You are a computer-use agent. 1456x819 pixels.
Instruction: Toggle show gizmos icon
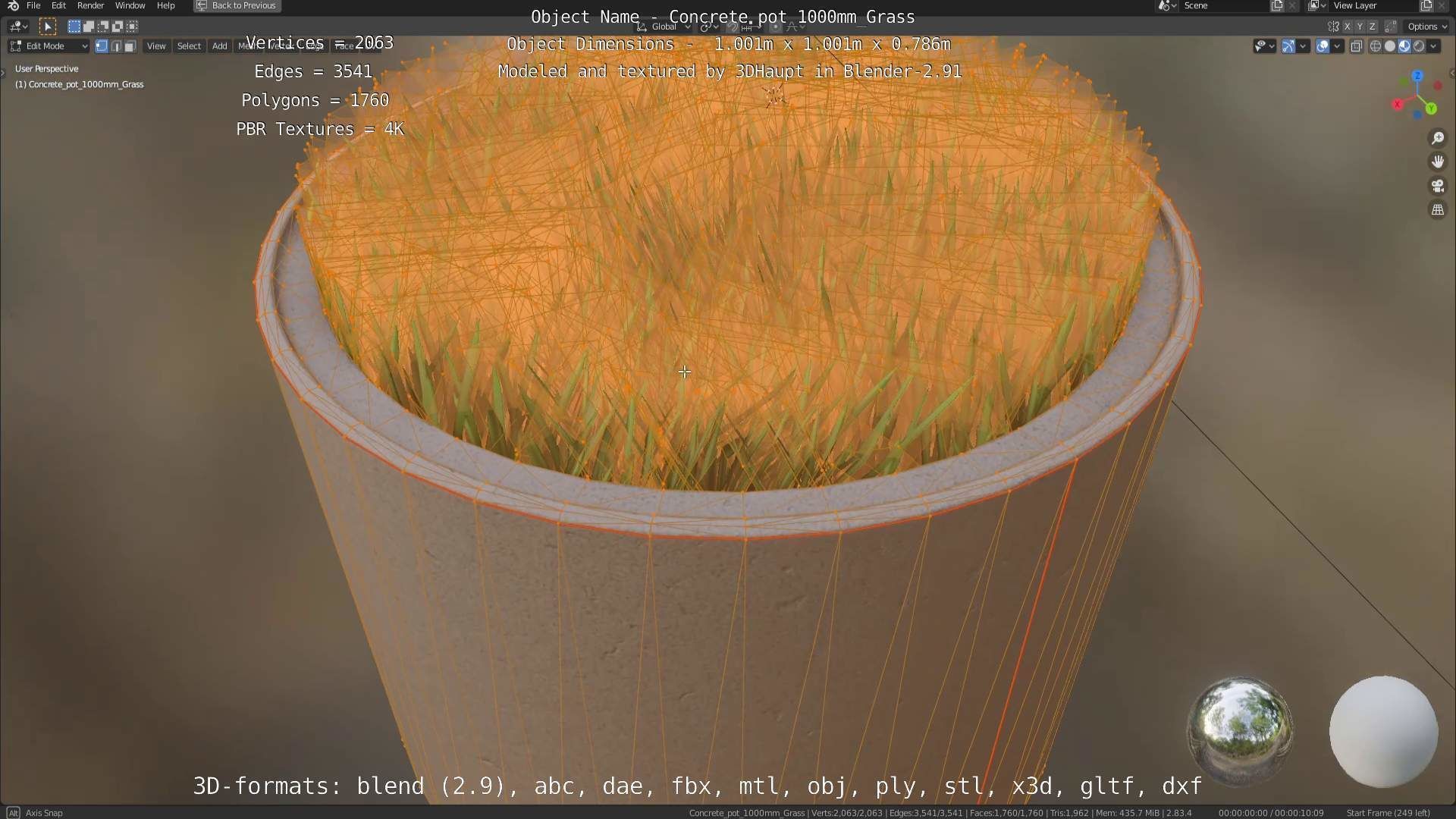pyautogui.click(x=1288, y=46)
